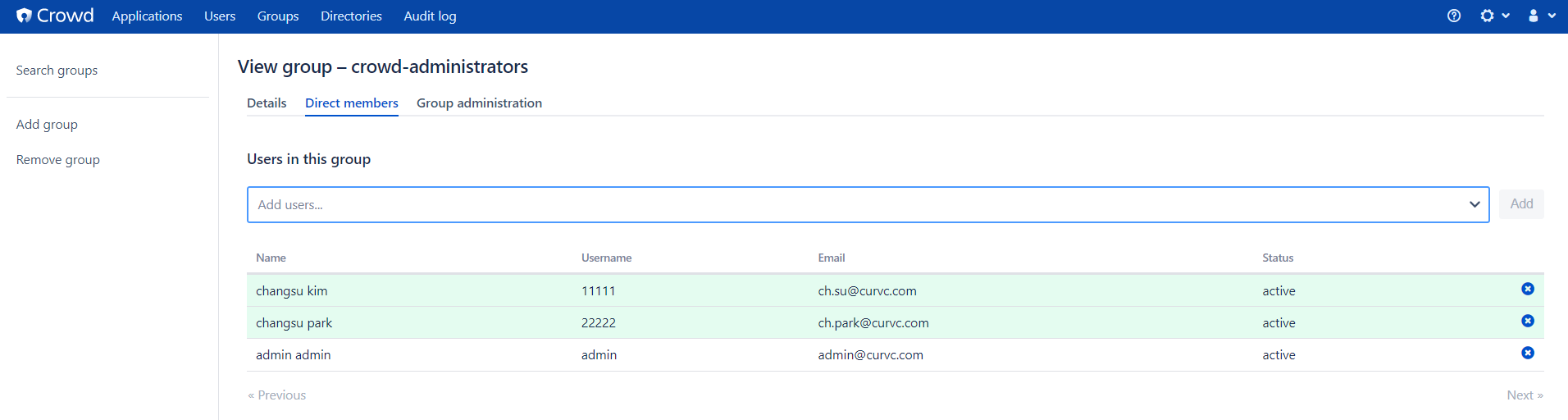Click the Username column header
The width and height of the screenshot is (1568, 420).
point(606,258)
